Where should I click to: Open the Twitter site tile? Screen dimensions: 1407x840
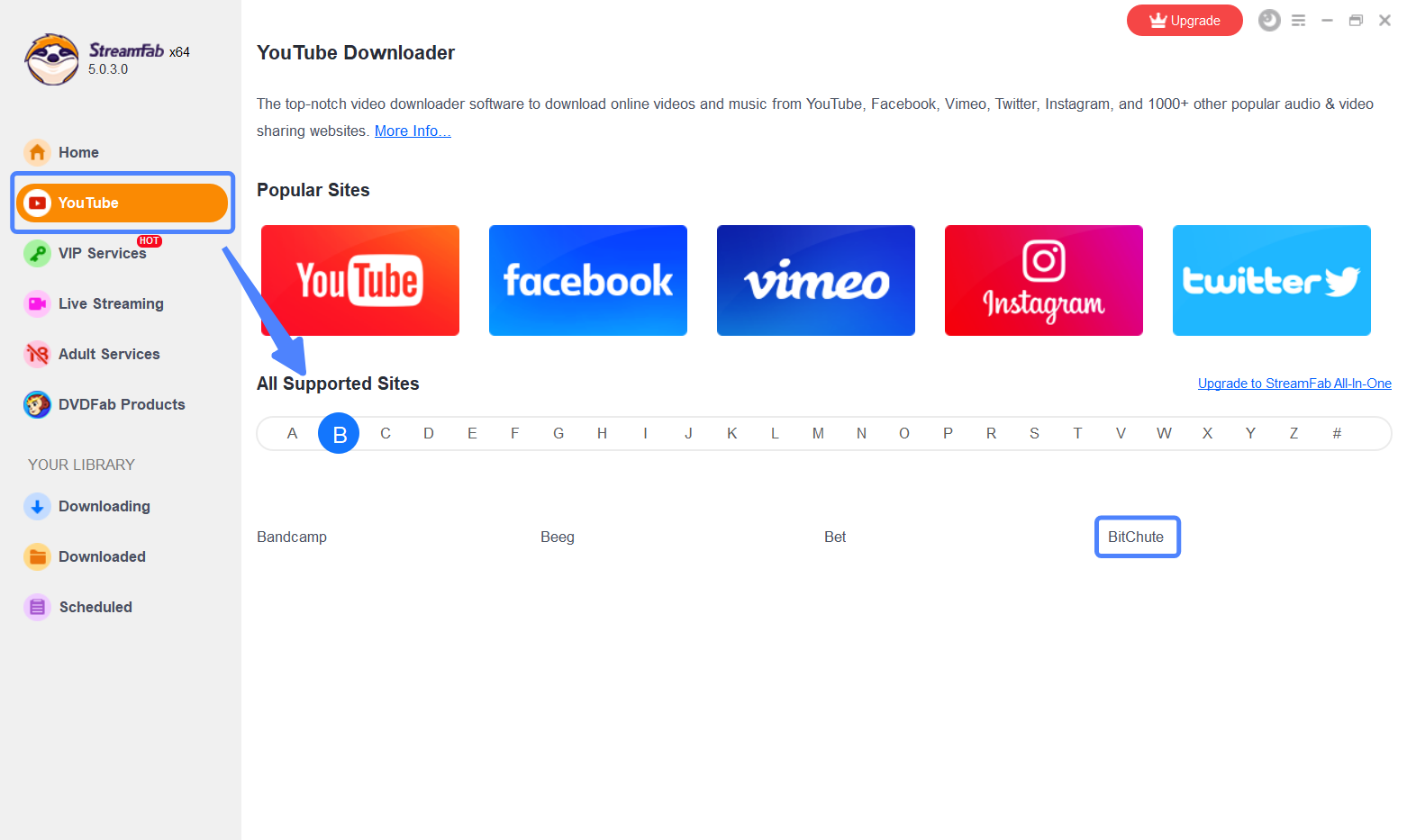(x=1272, y=280)
